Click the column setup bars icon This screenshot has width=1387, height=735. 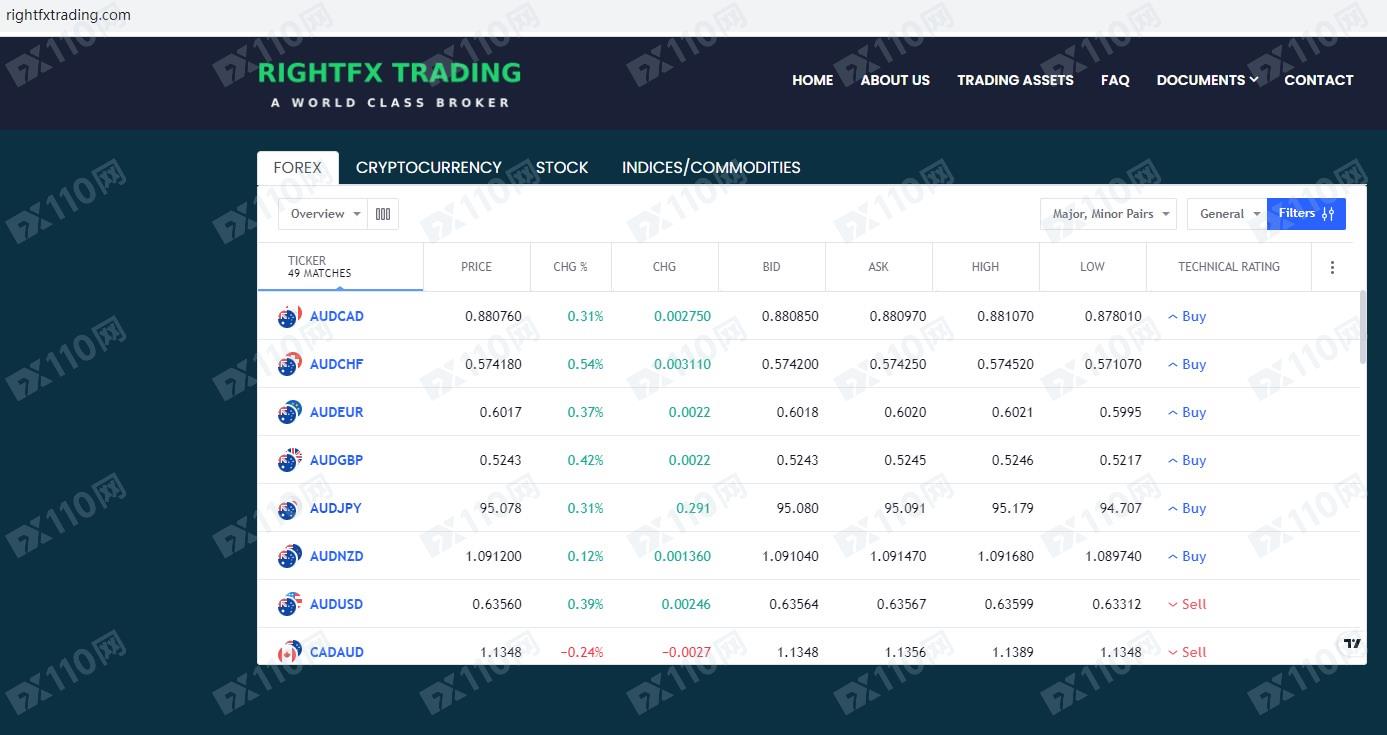tap(383, 214)
